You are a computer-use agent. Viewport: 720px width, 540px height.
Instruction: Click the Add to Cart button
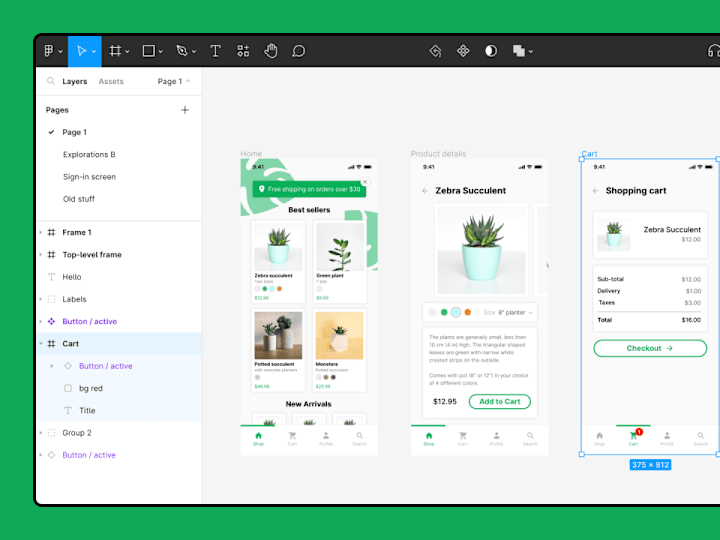(500, 401)
